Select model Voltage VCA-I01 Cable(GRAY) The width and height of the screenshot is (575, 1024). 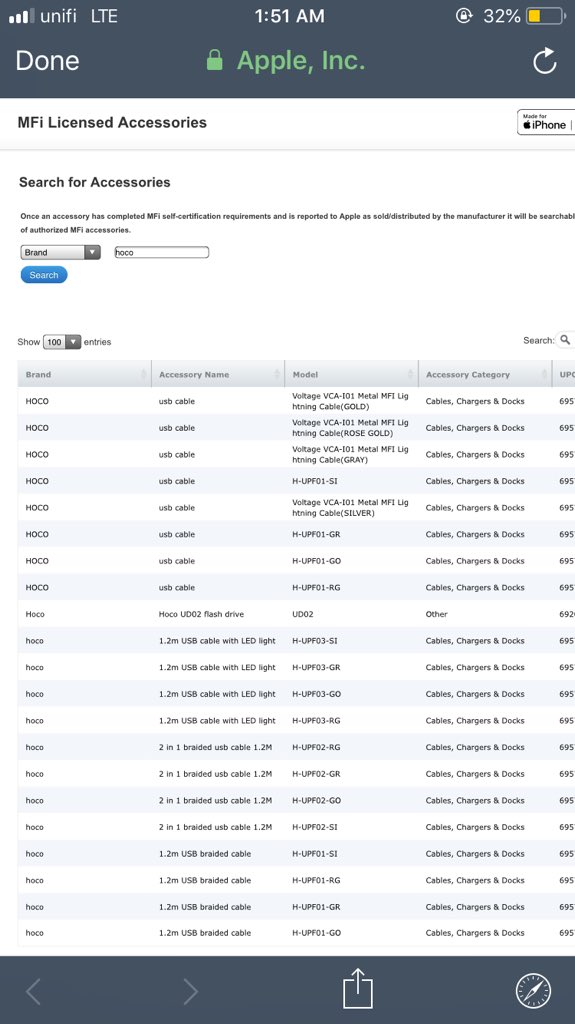[x=350, y=455]
